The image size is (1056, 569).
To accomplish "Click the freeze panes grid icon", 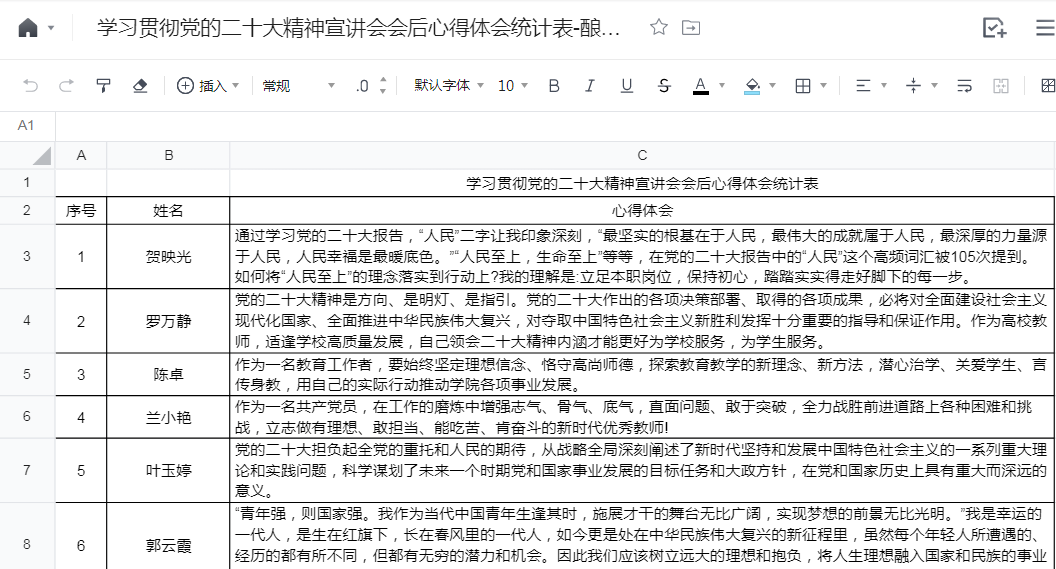I will point(1048,86).
